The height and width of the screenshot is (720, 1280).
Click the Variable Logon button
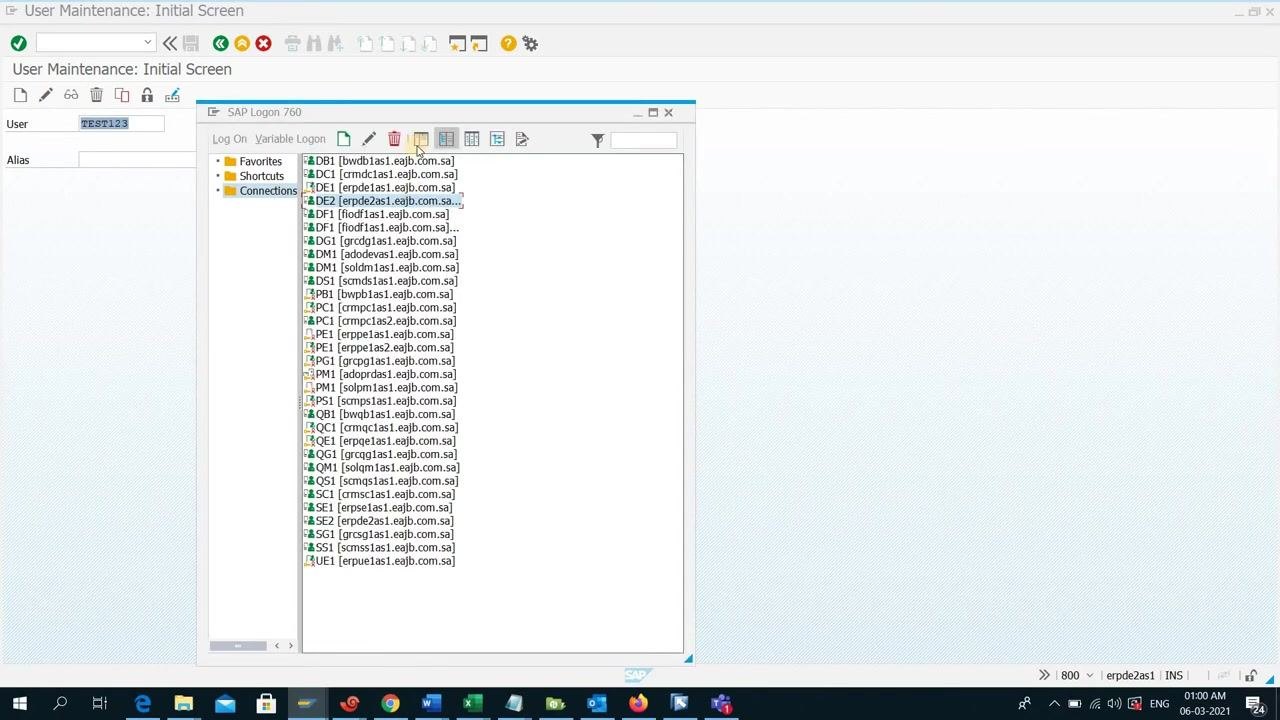290,139
